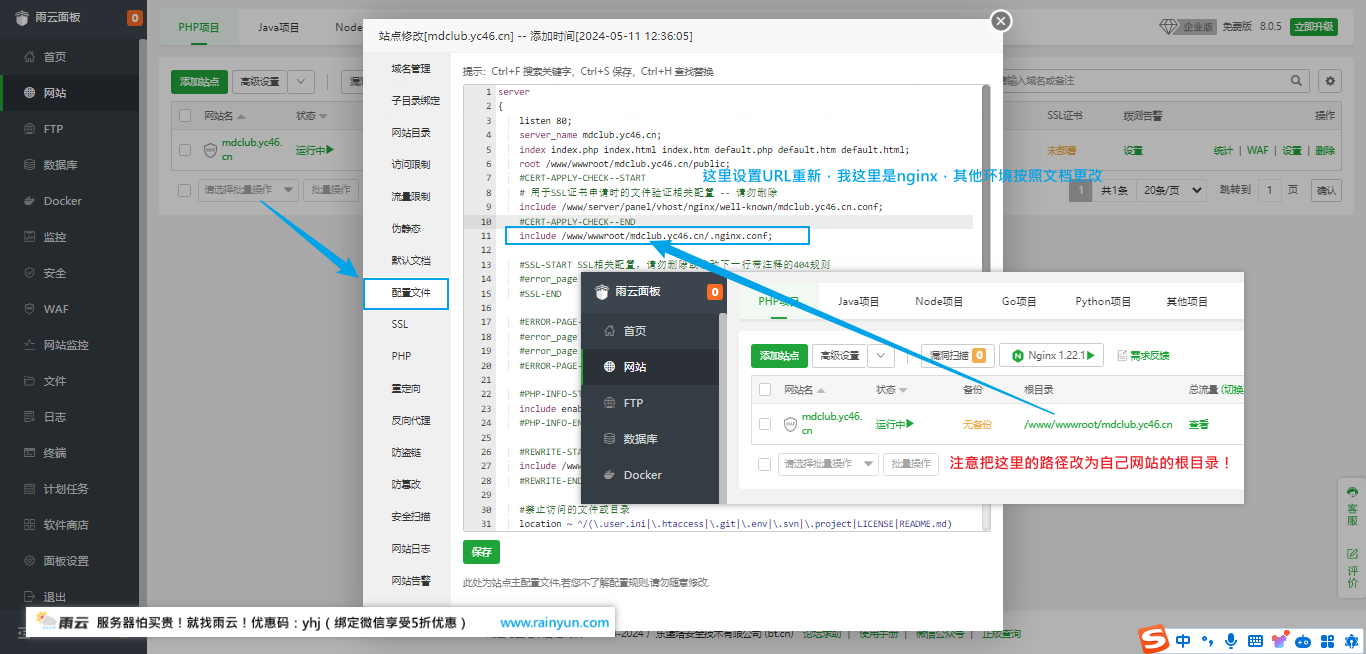Toggle the 中 language mode on the Sogou bar
Screen dimensions: 1366x654
point(1184,640)
